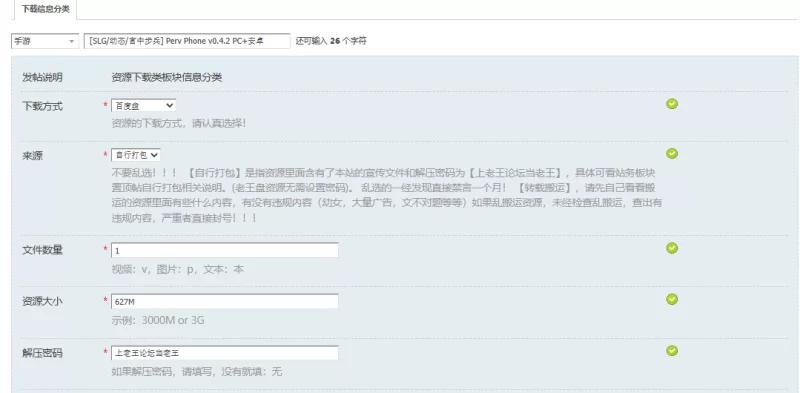Click hint text 资源的下载方式，请认真选择

tap(179, 123)
